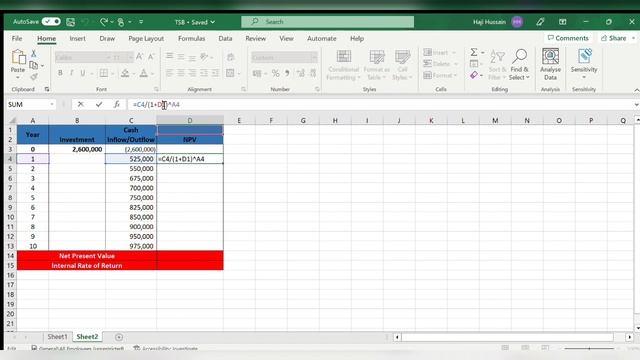Click inside the formula bar text
This screenshot has width=640, height=360.
coord(156,104)
